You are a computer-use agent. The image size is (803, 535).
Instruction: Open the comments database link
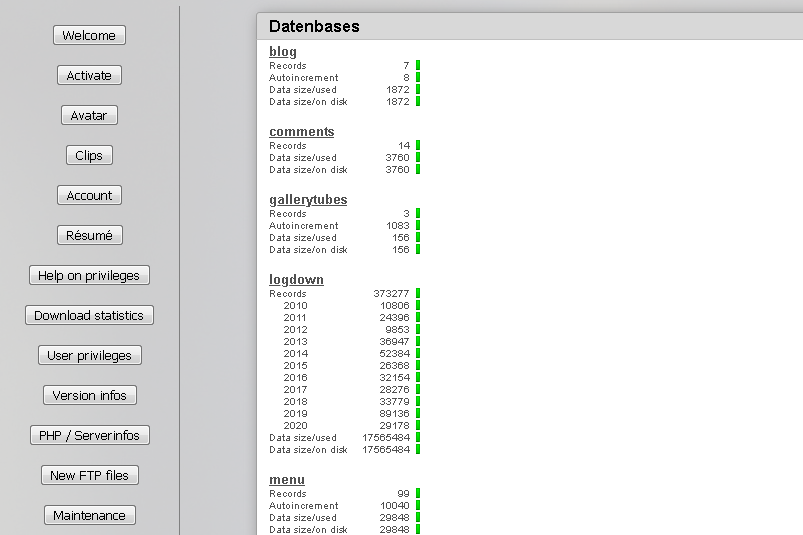[301, 132]
